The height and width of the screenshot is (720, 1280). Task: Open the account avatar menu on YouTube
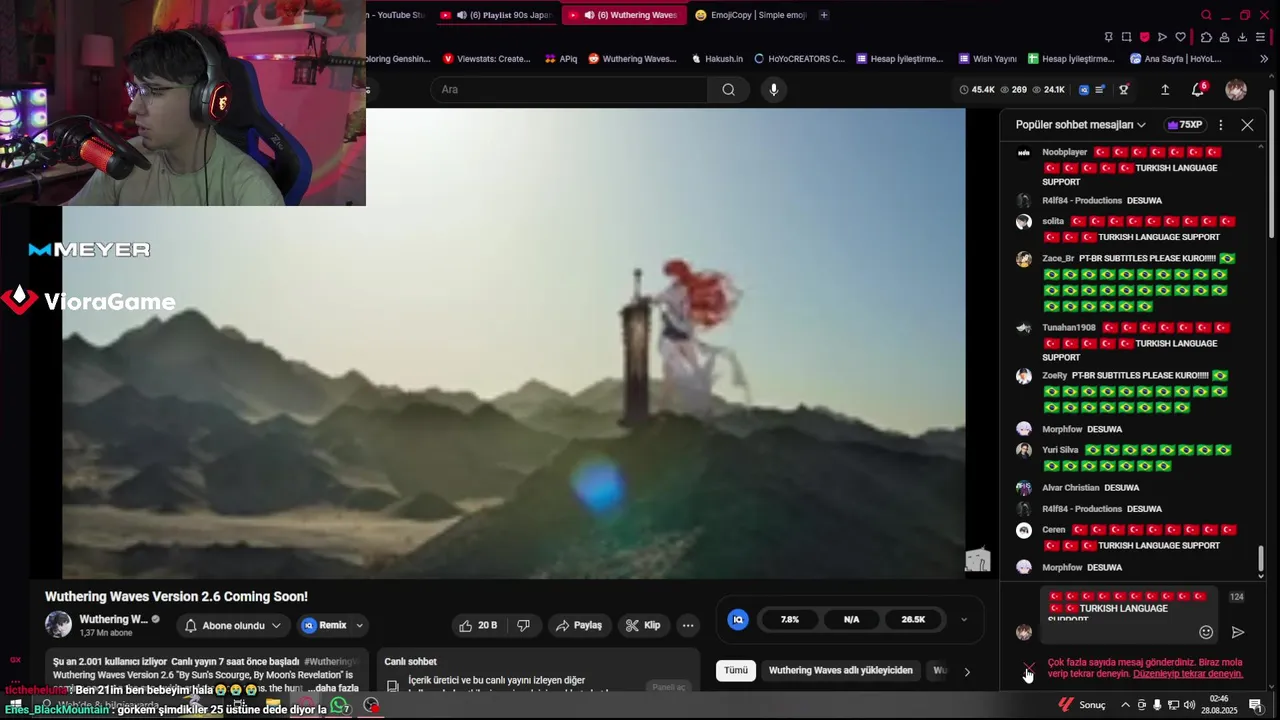click(x=1236, y=89)
